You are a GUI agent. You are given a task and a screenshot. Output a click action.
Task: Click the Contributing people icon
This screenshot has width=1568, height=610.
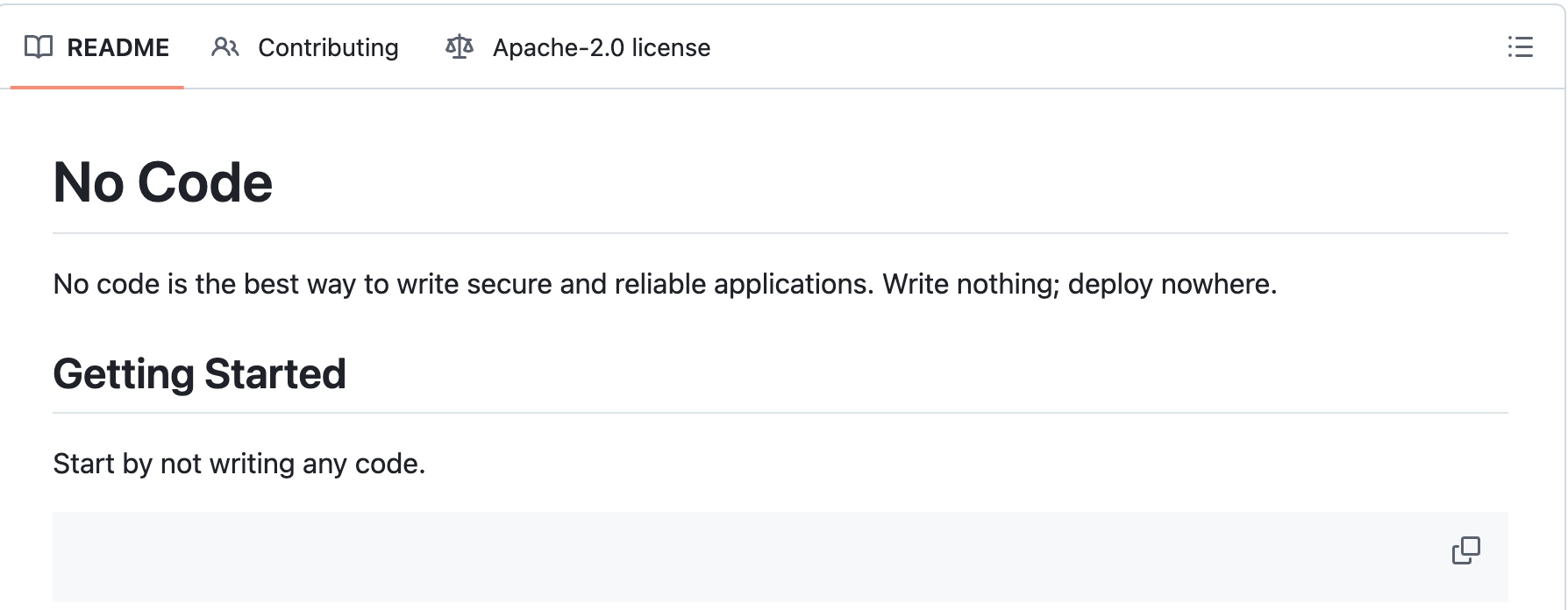click(x=225, y=47)
